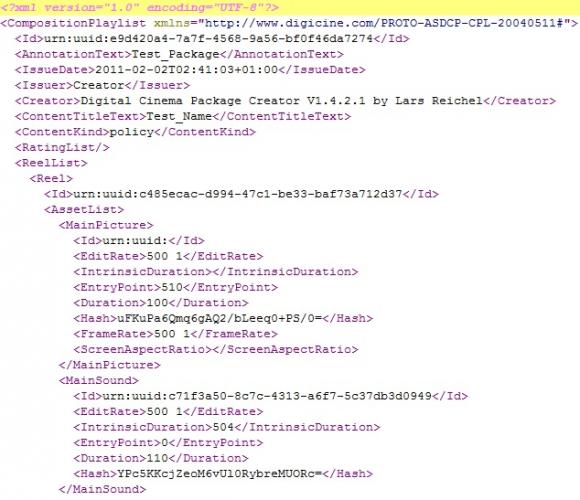Click the empty ScreenAspectRatio element

click(x=216, y=349)
